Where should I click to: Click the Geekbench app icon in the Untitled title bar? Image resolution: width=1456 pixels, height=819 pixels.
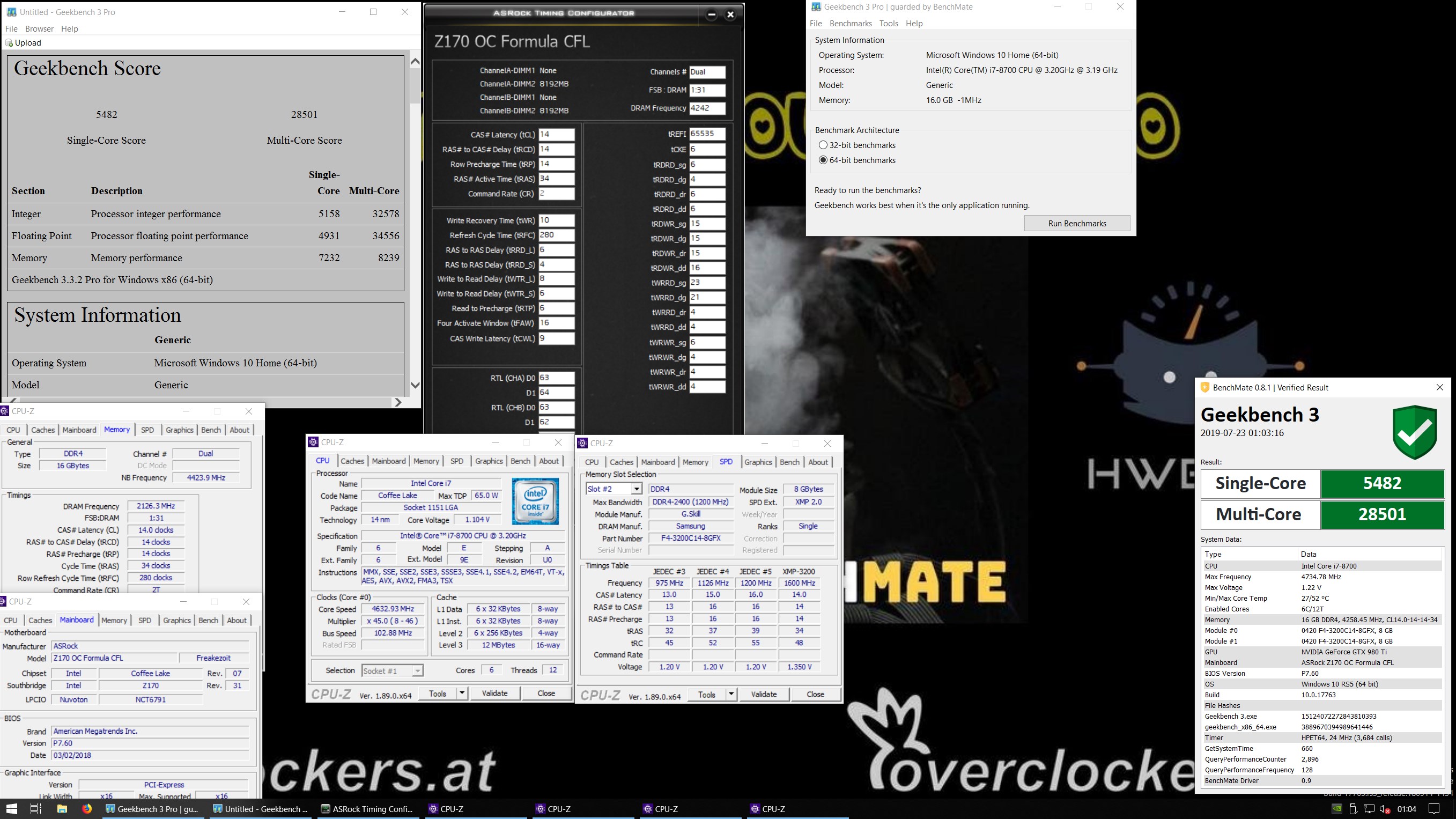[11, 12]
